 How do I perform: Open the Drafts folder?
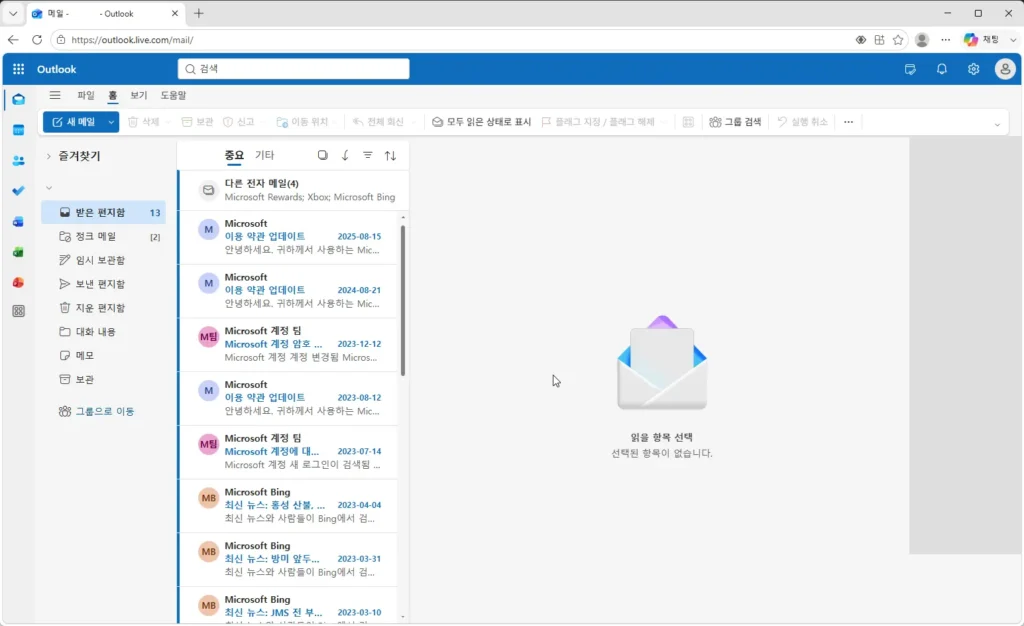[103, 260]
